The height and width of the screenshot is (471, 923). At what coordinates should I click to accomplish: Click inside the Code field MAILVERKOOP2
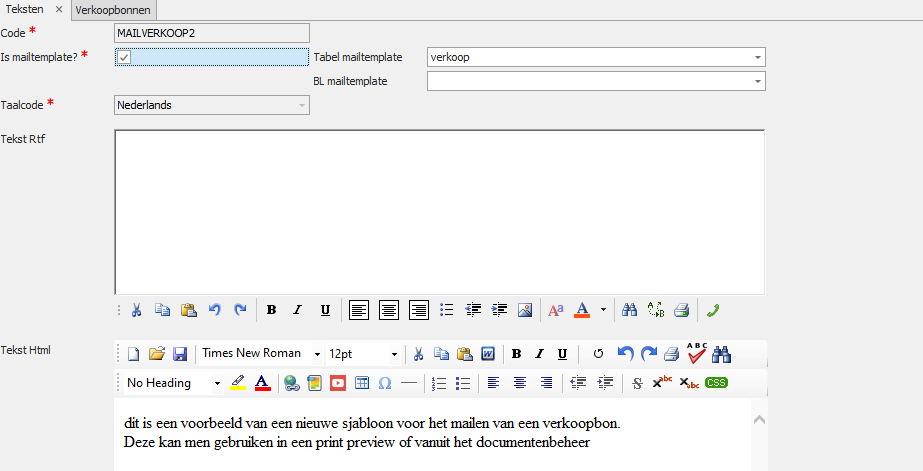(212, 33)
